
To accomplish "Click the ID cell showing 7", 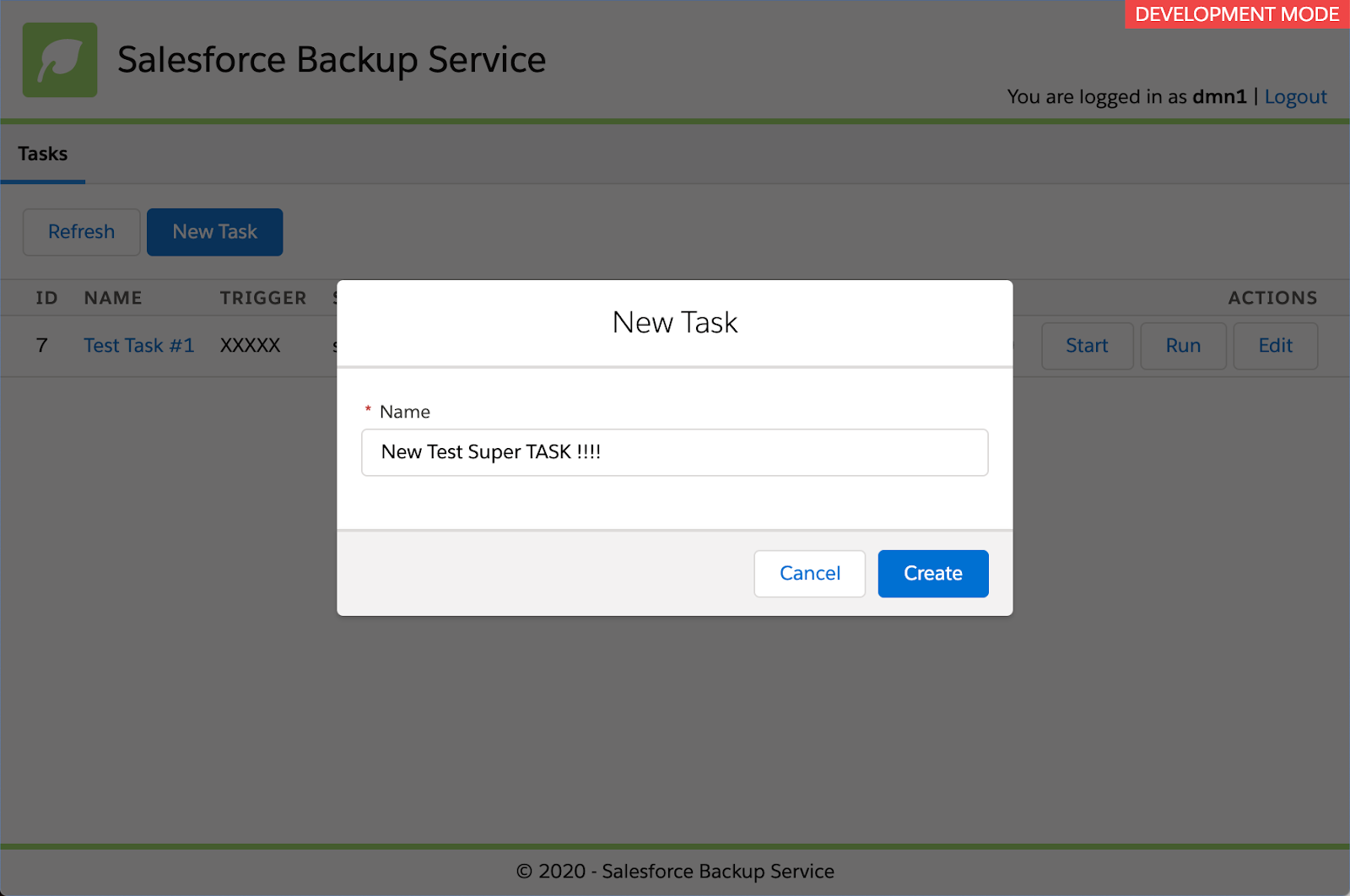I will tap(41, 346).
